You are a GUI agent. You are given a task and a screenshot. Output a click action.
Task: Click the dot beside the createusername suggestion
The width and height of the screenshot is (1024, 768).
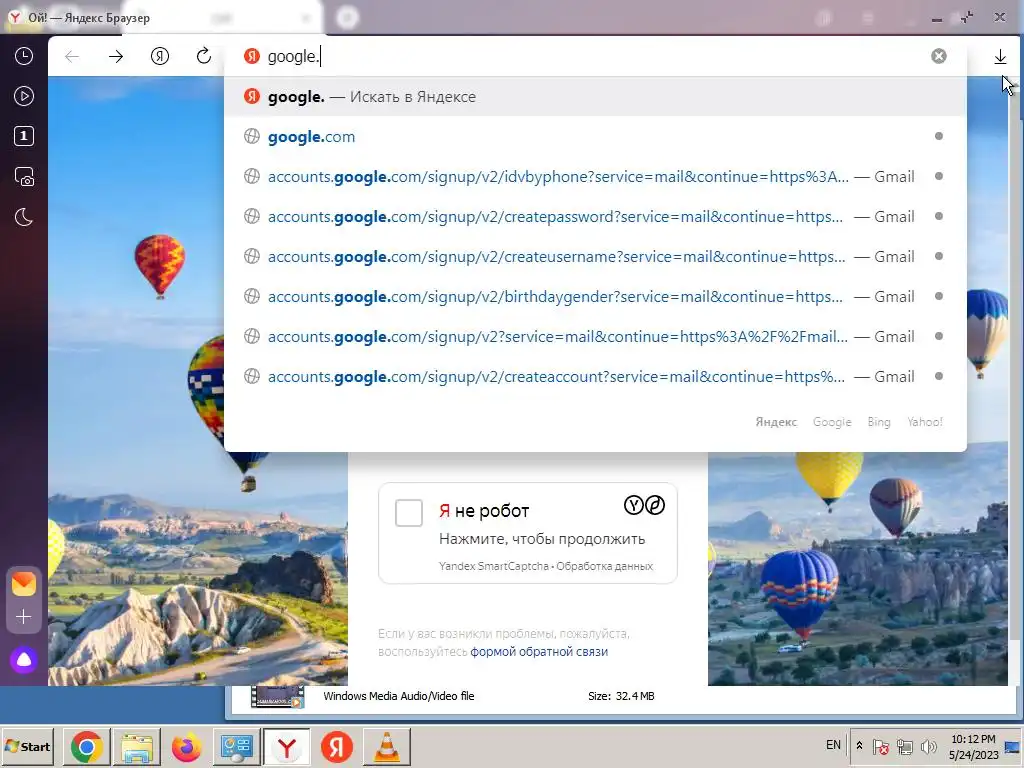pos(938,256)
